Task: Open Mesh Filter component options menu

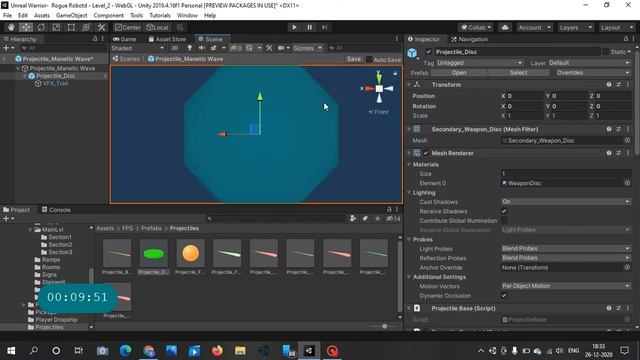Action: tap(628, 129)
